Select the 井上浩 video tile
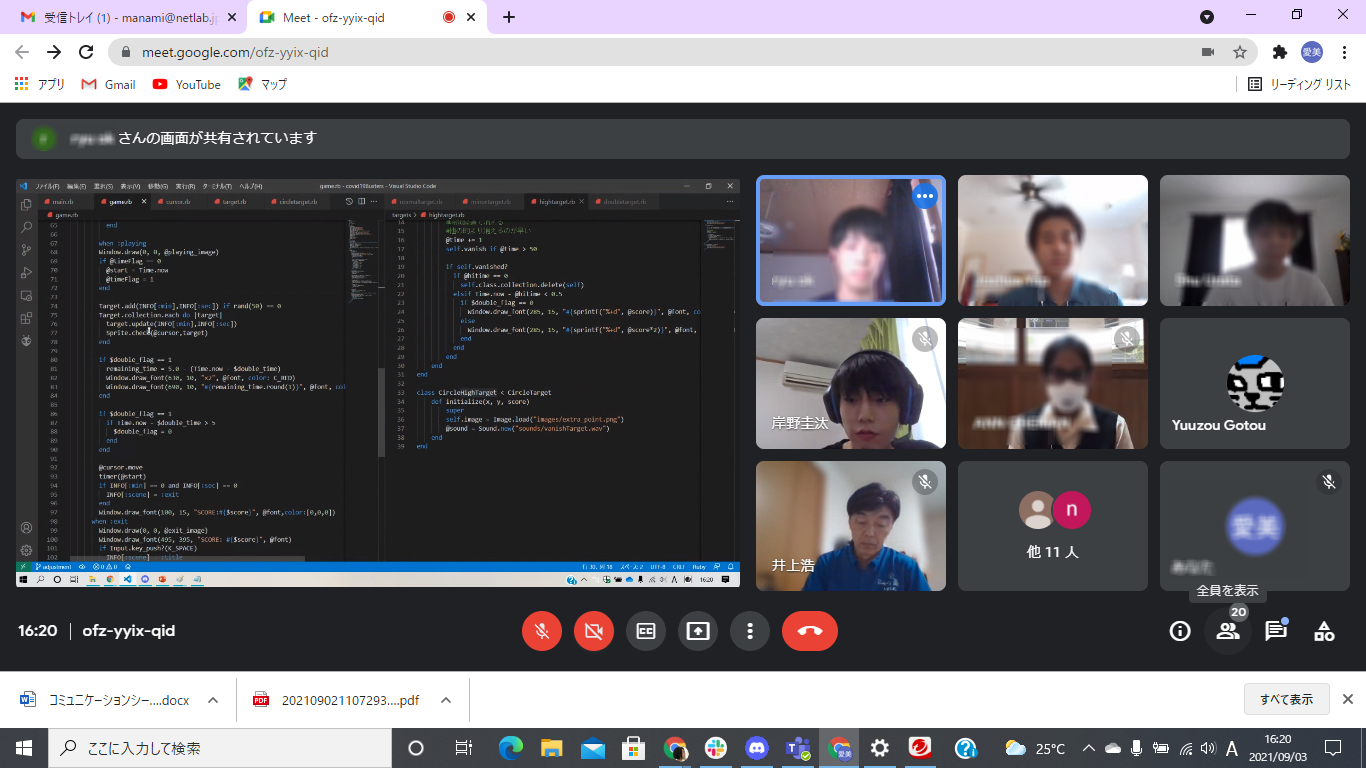 pyautogui.click(x=850, y=526)
